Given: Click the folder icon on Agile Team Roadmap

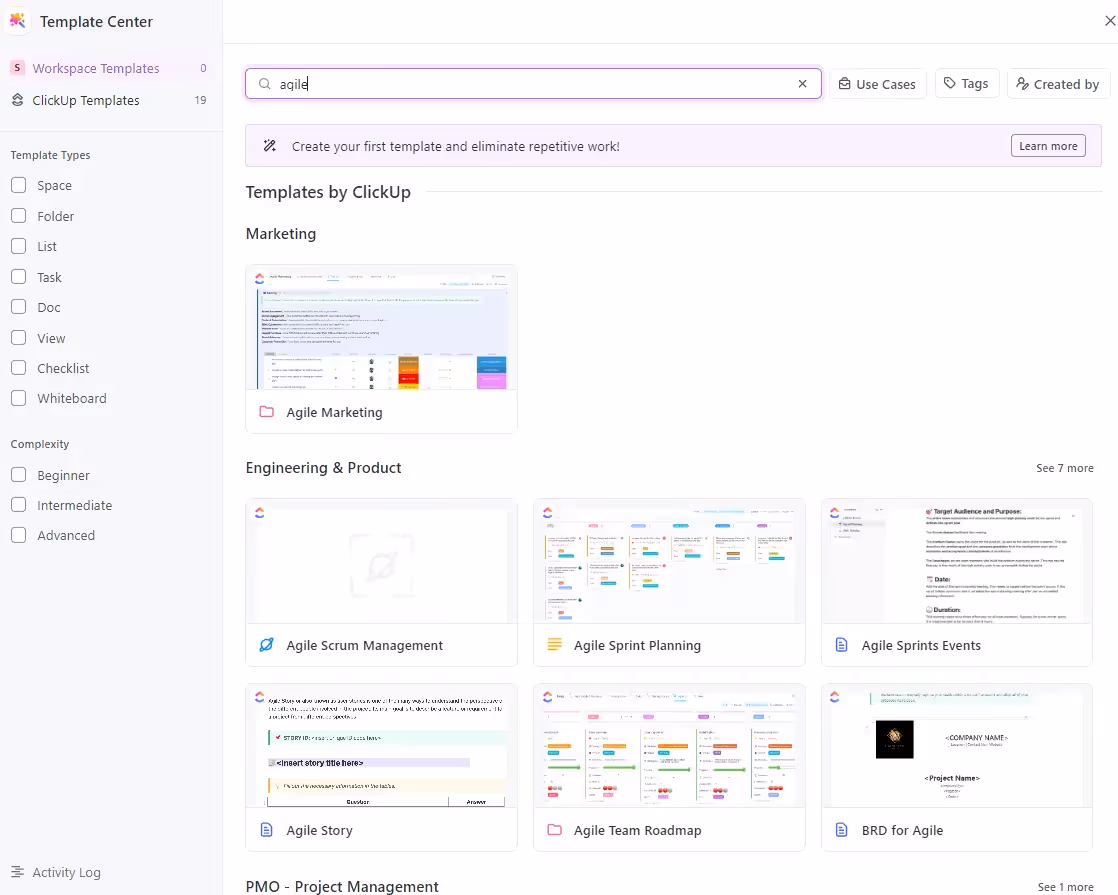Looking at the screenshot, I should 554,829.
